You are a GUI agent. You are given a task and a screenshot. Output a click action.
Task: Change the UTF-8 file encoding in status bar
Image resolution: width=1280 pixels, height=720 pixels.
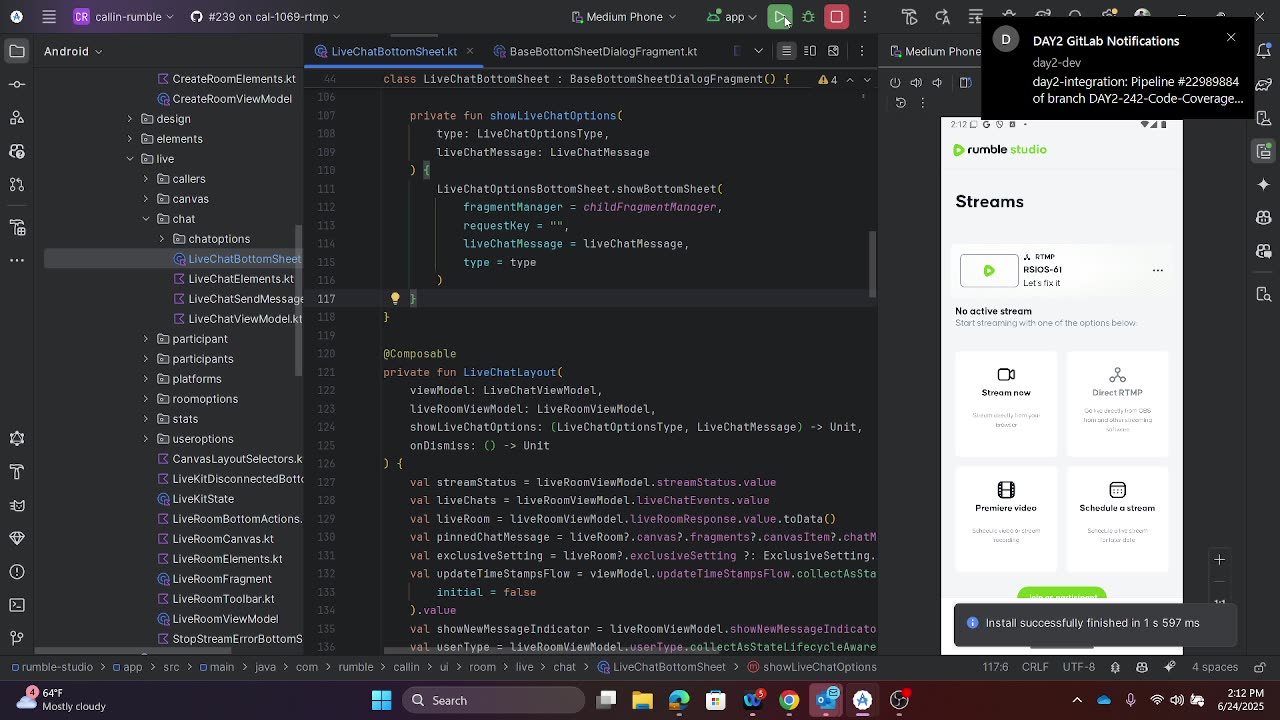(1079, 667)
